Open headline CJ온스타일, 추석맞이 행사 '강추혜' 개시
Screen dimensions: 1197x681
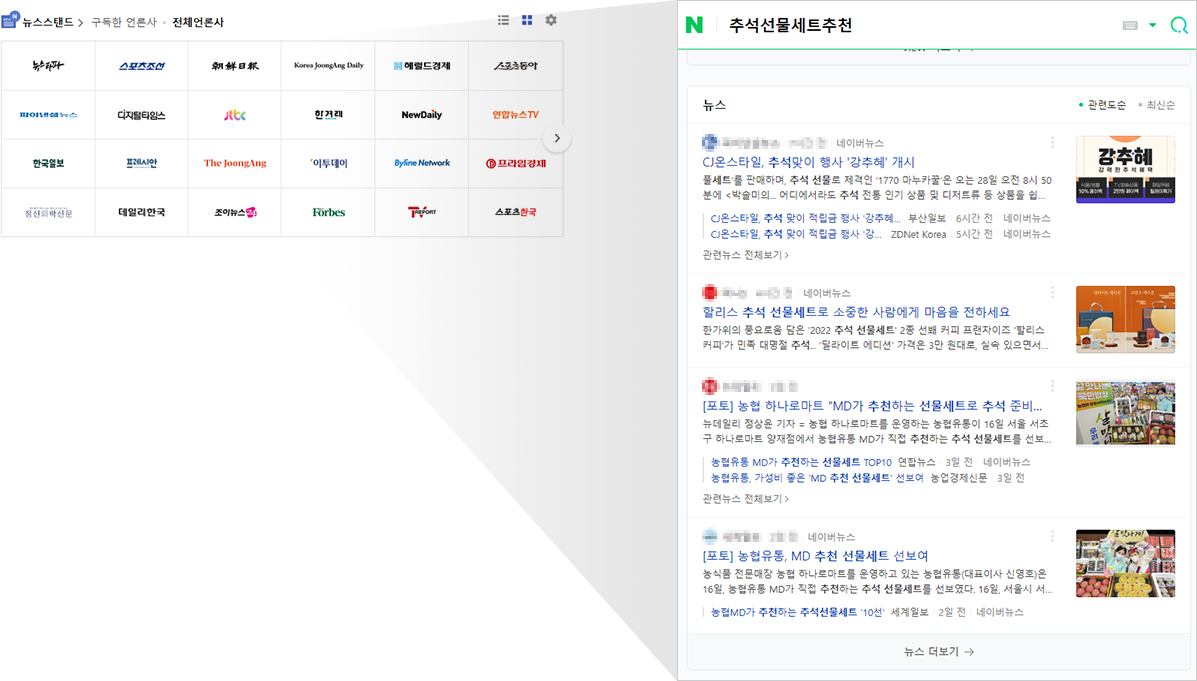pos(808,162)
